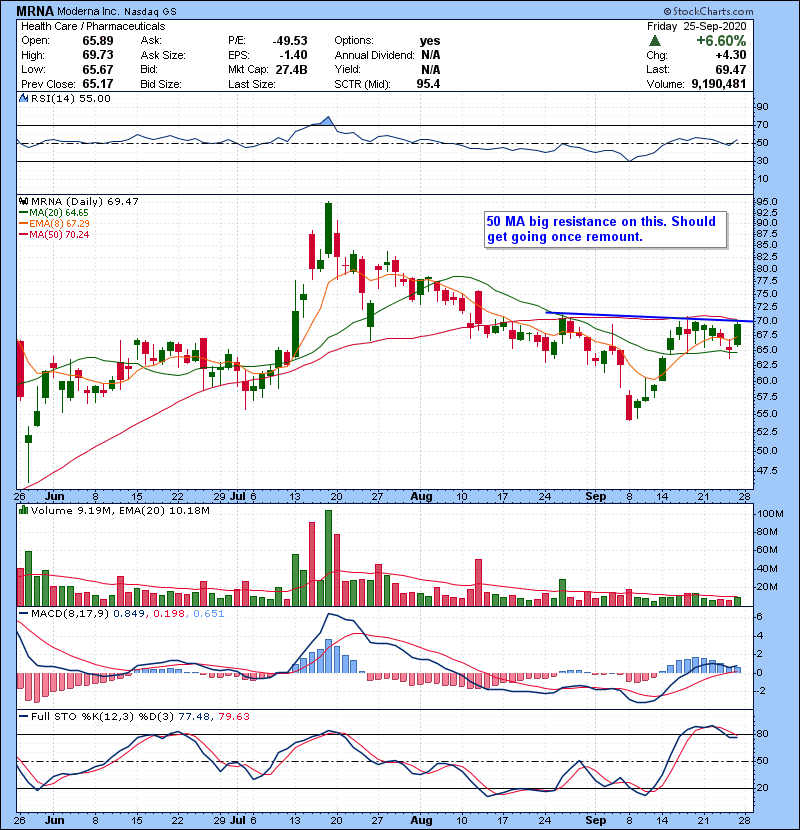Click the green MA(20) legend line marker
Image resolution: width=800 pixels, height=830 pixels.
(x=23, y=213)
